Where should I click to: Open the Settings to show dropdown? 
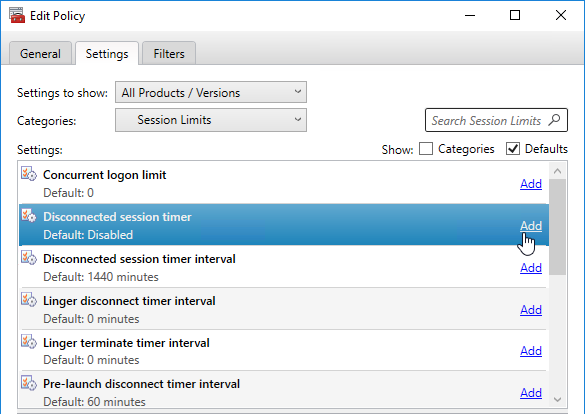211,92
